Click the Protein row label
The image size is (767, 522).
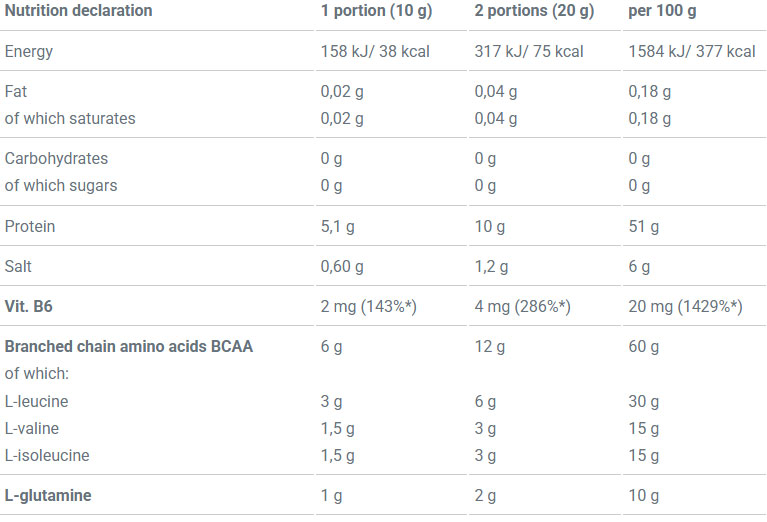click(30, 226)
